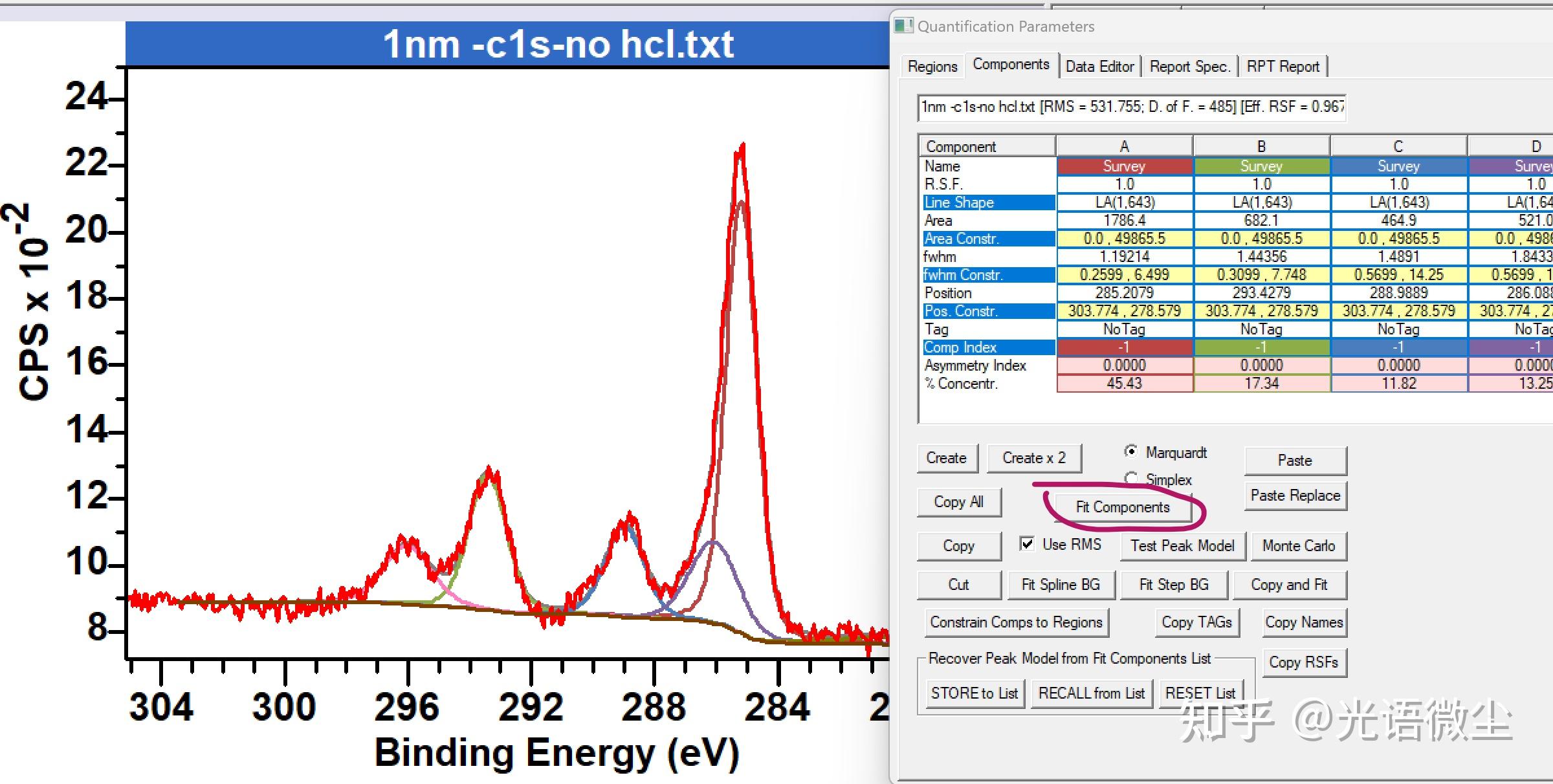The width and height of the screenshot is (1553, 784).
Task: Switch to RPT Report tab
Action: 1283,67
